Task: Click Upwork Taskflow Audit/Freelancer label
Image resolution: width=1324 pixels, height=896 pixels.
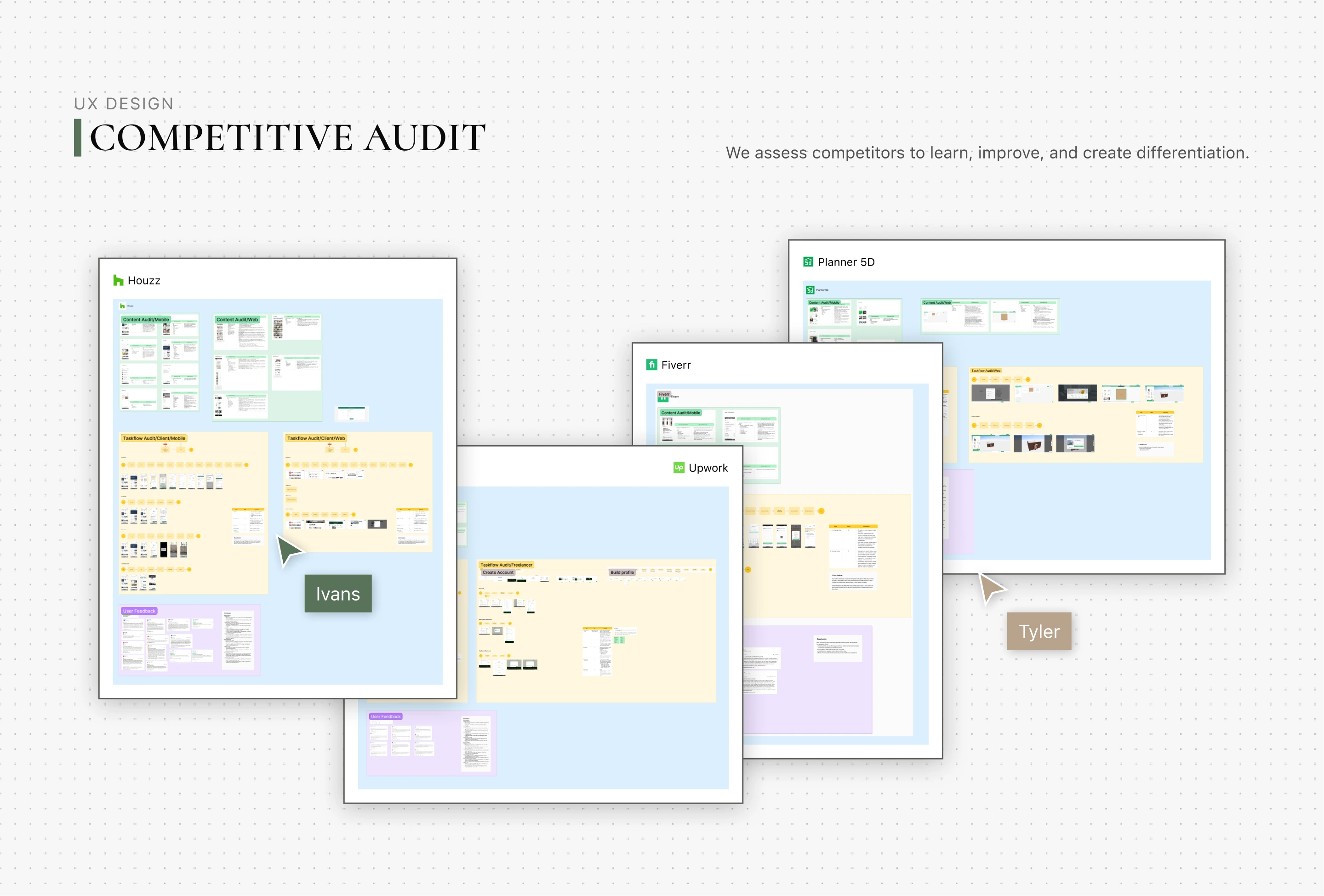Action: (506, 565)
